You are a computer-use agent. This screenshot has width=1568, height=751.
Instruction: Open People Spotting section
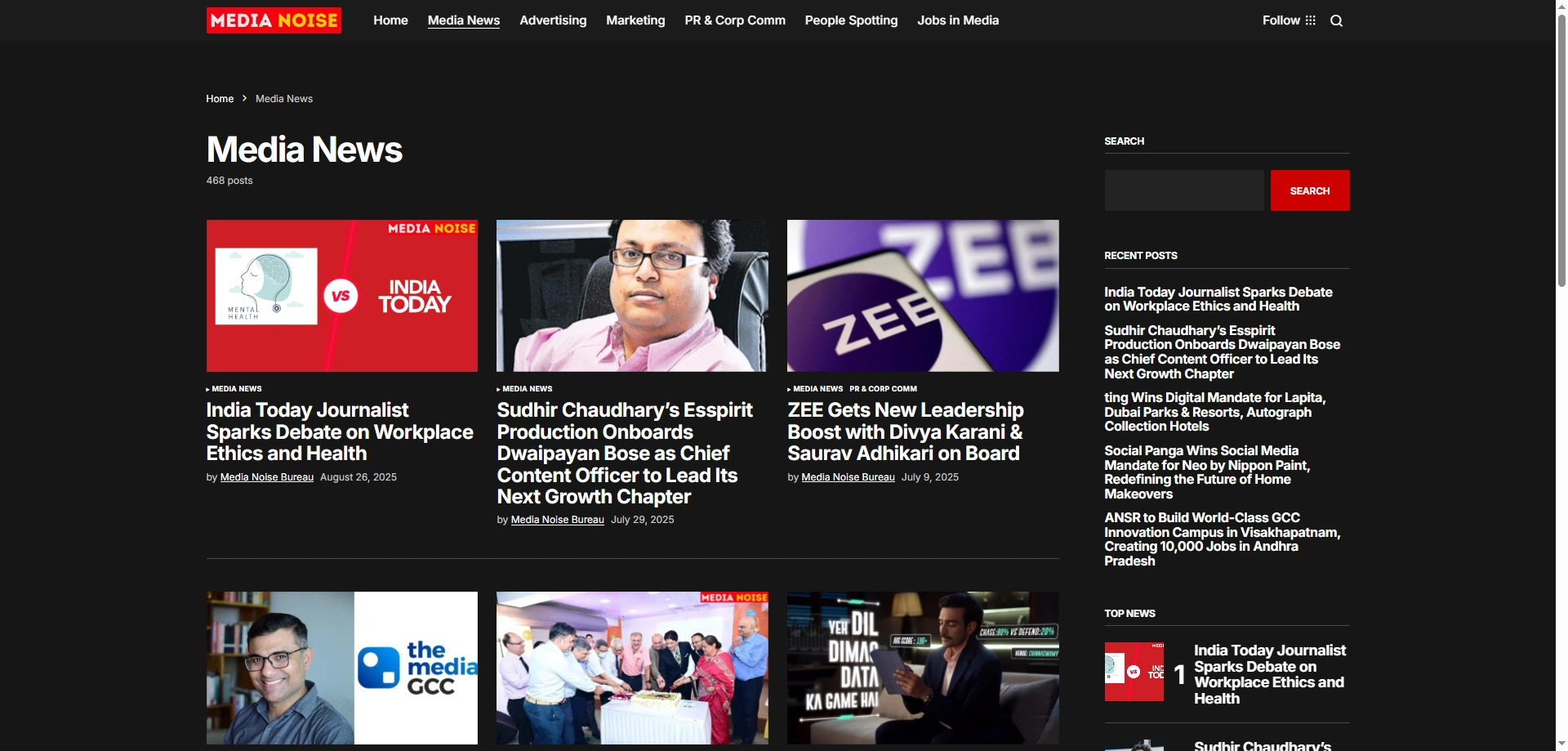(x=851, y=20)
